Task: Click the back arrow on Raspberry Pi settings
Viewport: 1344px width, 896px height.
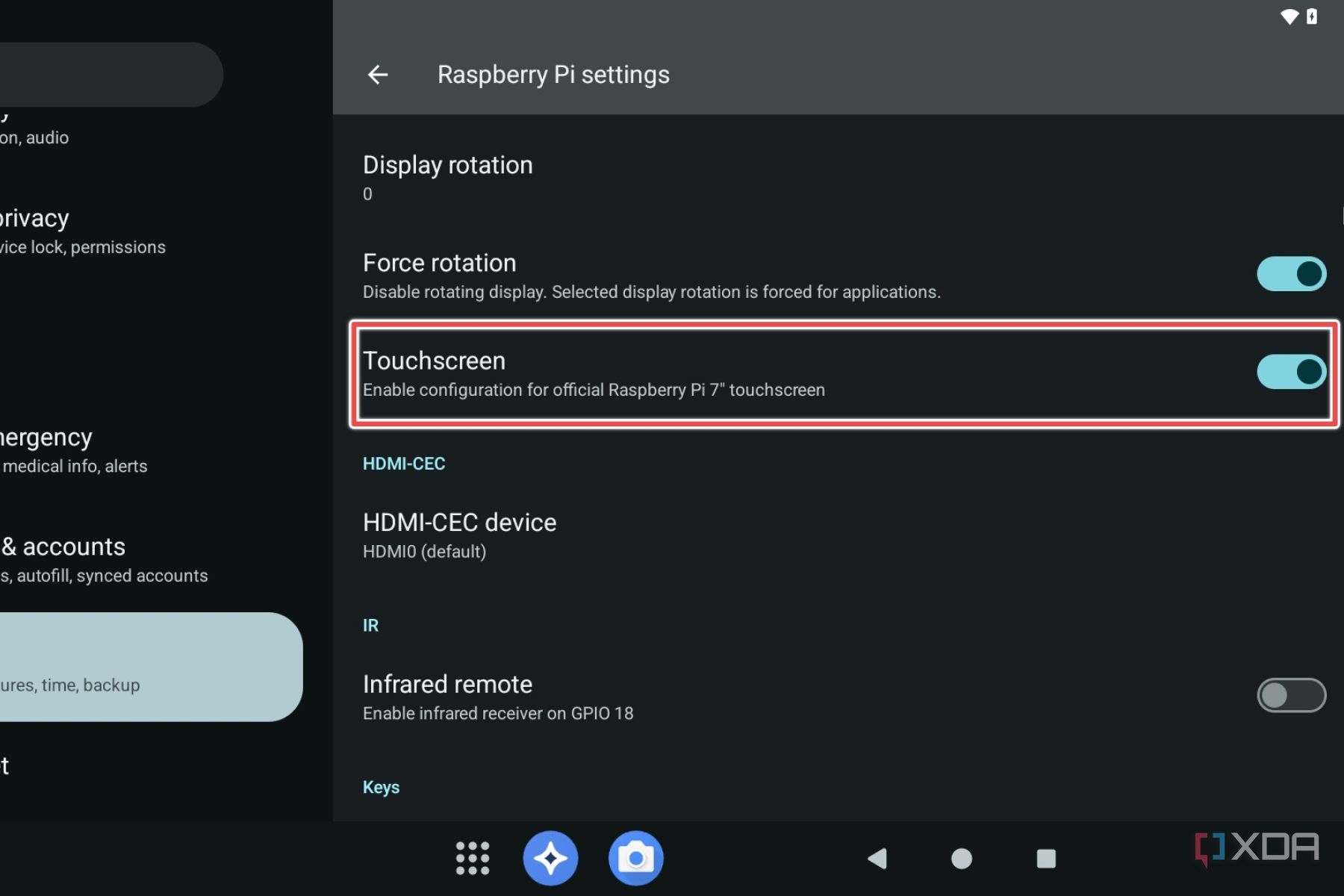Action: click(378, 75)
